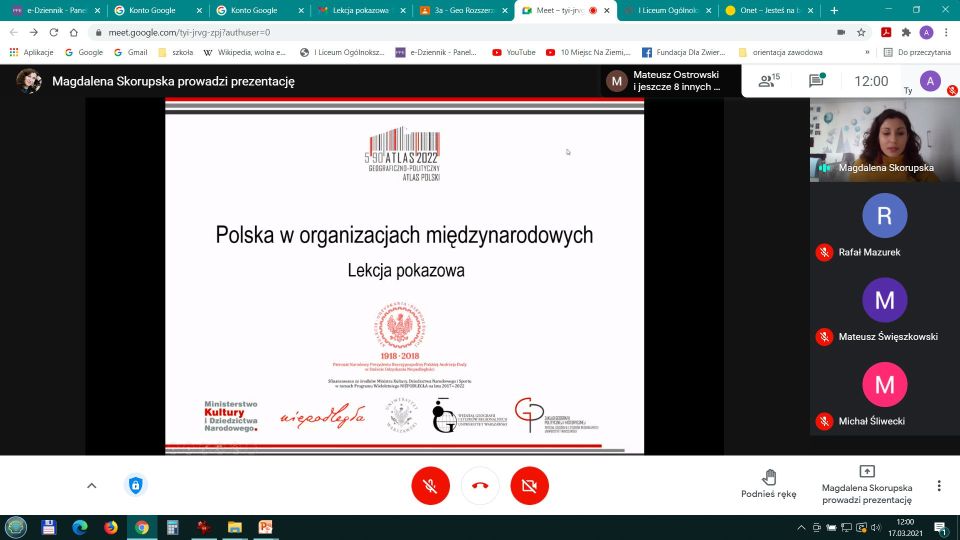Open the Chrome extensions puzzle icon
The width and height of the screenshot is (960, 540).
pyautogui.click(x=906, y=32)
